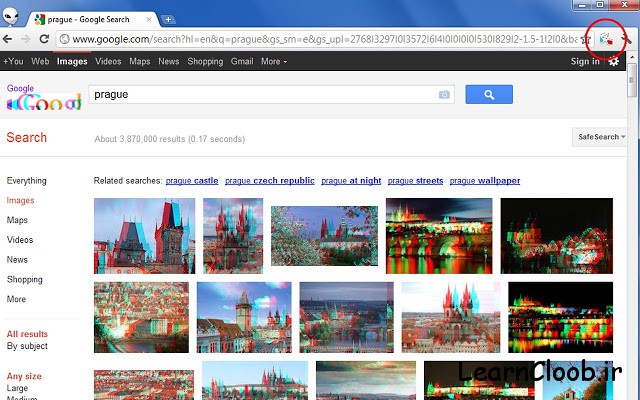Select Shopping in the left sidebar

pyautogui.click(x=24, y=280)
